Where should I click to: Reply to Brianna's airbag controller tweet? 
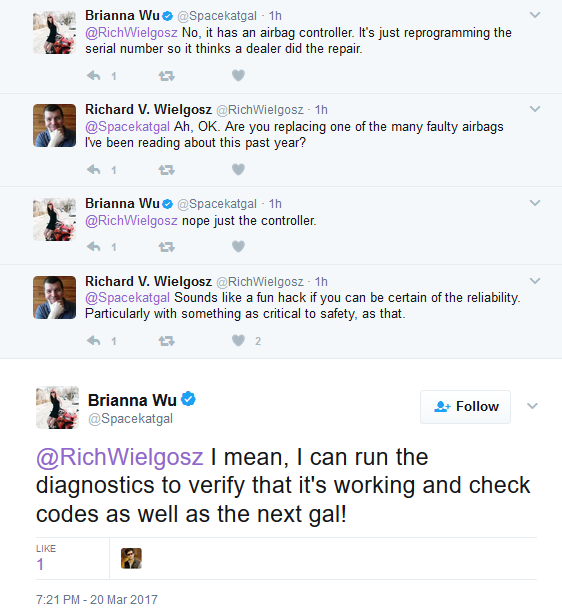click(94, 75)
